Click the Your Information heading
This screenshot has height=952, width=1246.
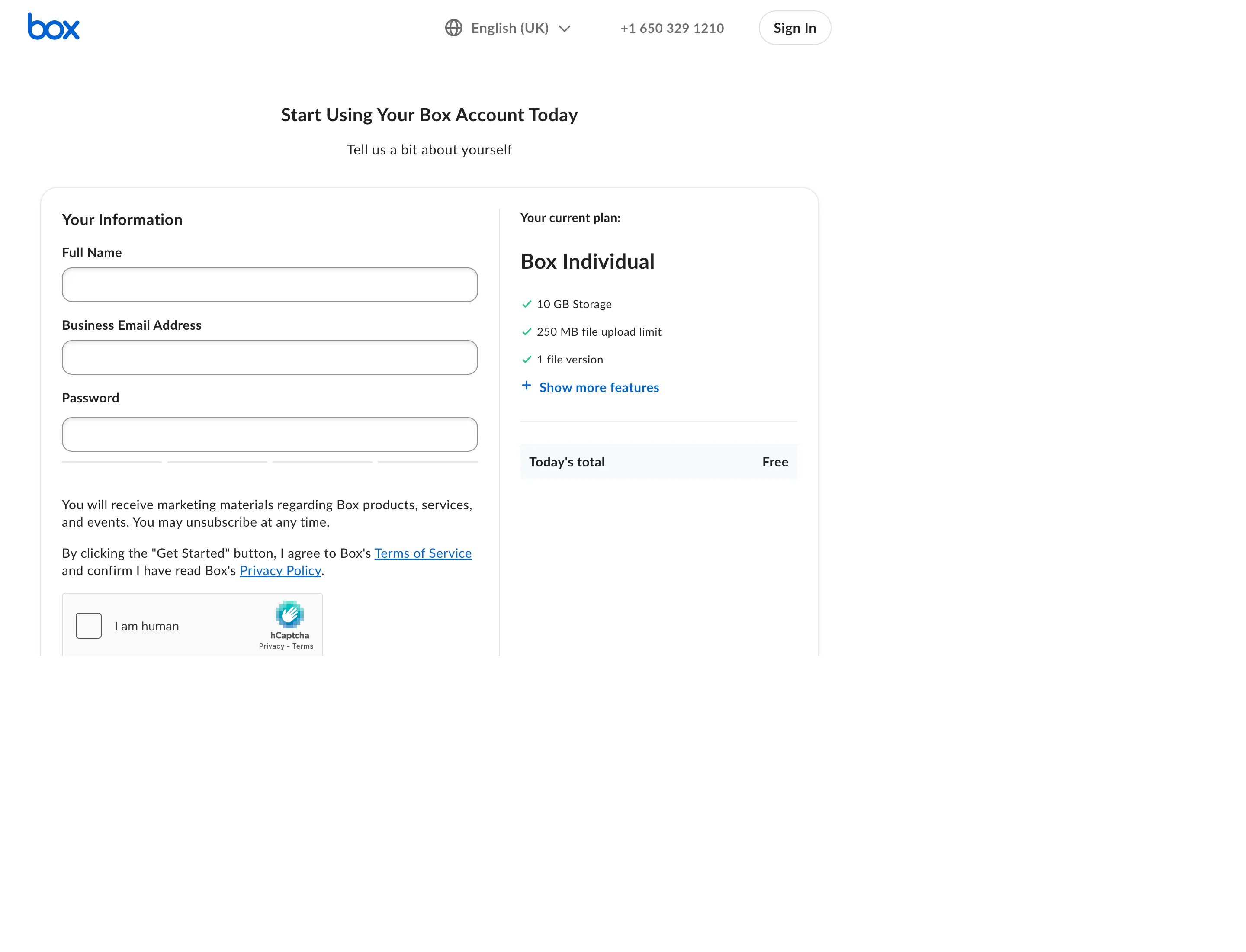(122, 219)
